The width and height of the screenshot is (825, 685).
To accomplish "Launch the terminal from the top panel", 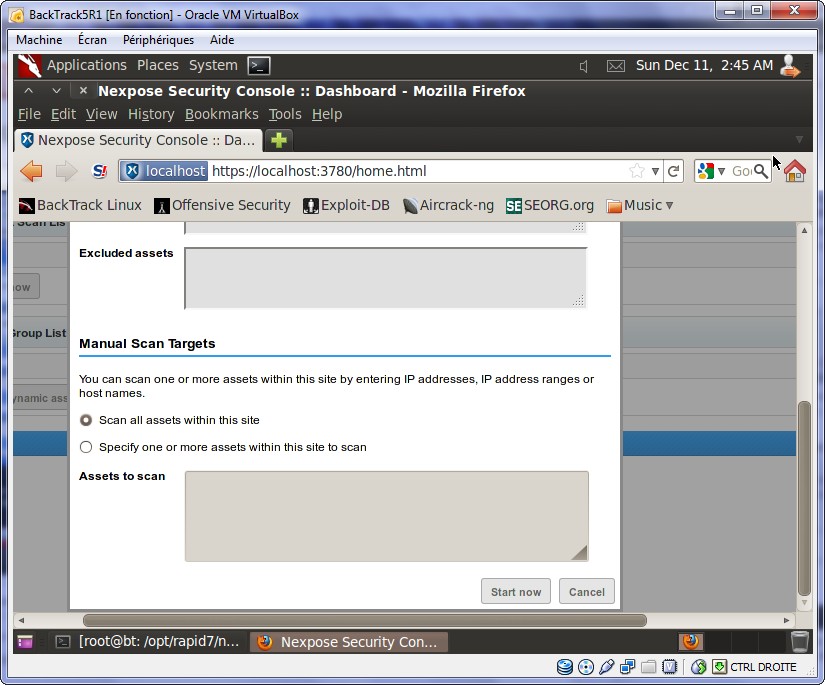I will [x=259, y=66].
